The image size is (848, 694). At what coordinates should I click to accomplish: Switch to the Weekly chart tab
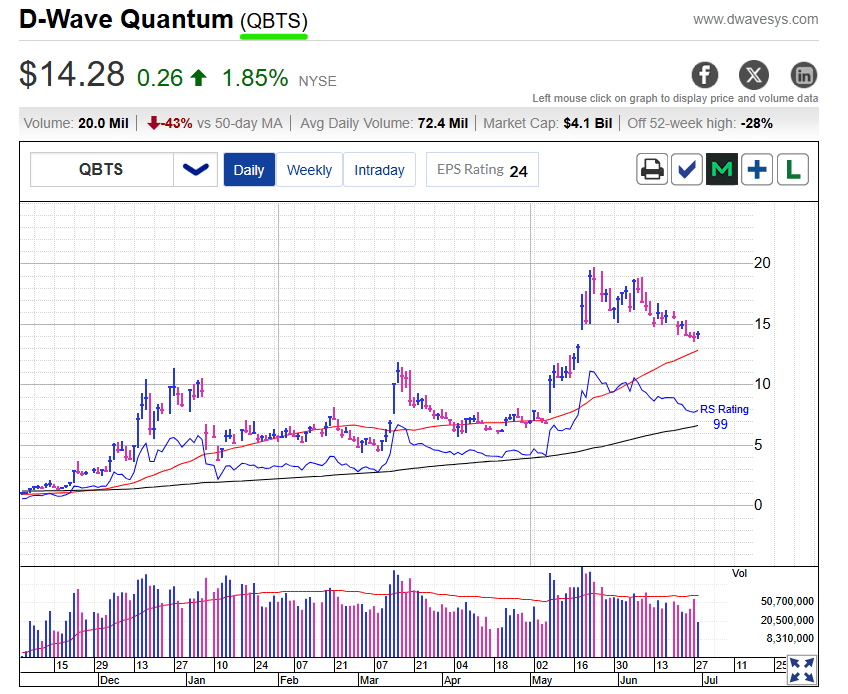click(x=309, y=170)
